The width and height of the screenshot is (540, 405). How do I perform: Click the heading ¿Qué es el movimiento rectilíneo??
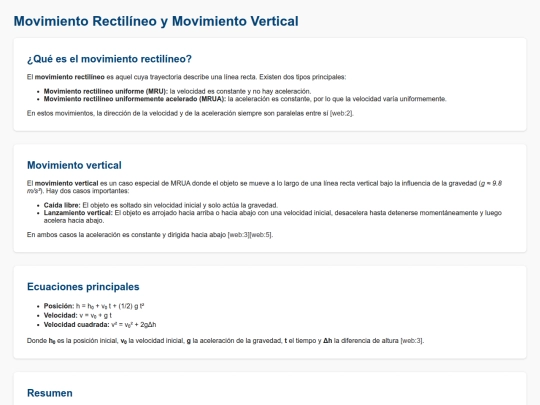click(109, 59)
